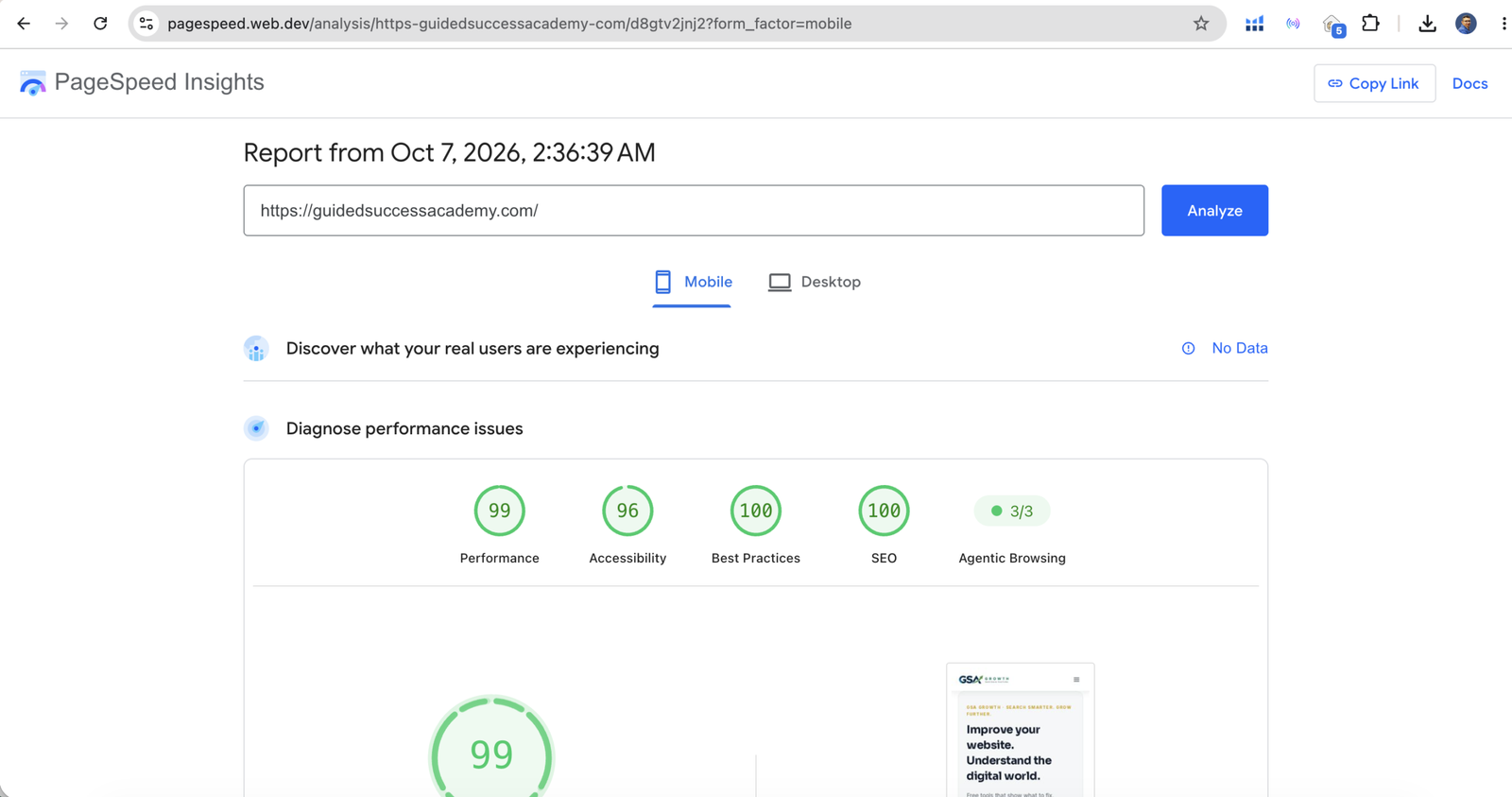The width and height of the screenshot is (1512, 797).
Task: Open the extension with the 5 badge
Action: [x=1332, y=25]
